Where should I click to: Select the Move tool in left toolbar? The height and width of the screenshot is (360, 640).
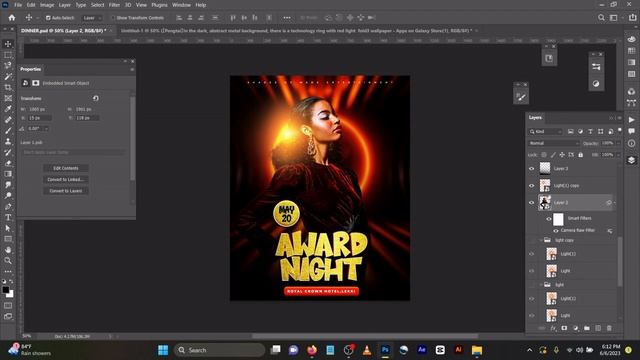tap(8, 44)
